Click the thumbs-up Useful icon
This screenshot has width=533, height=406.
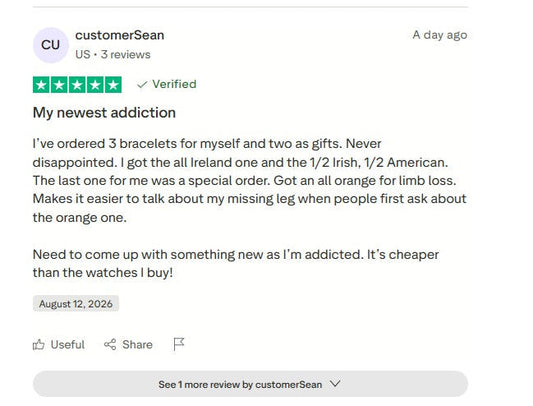pos(38,344)
